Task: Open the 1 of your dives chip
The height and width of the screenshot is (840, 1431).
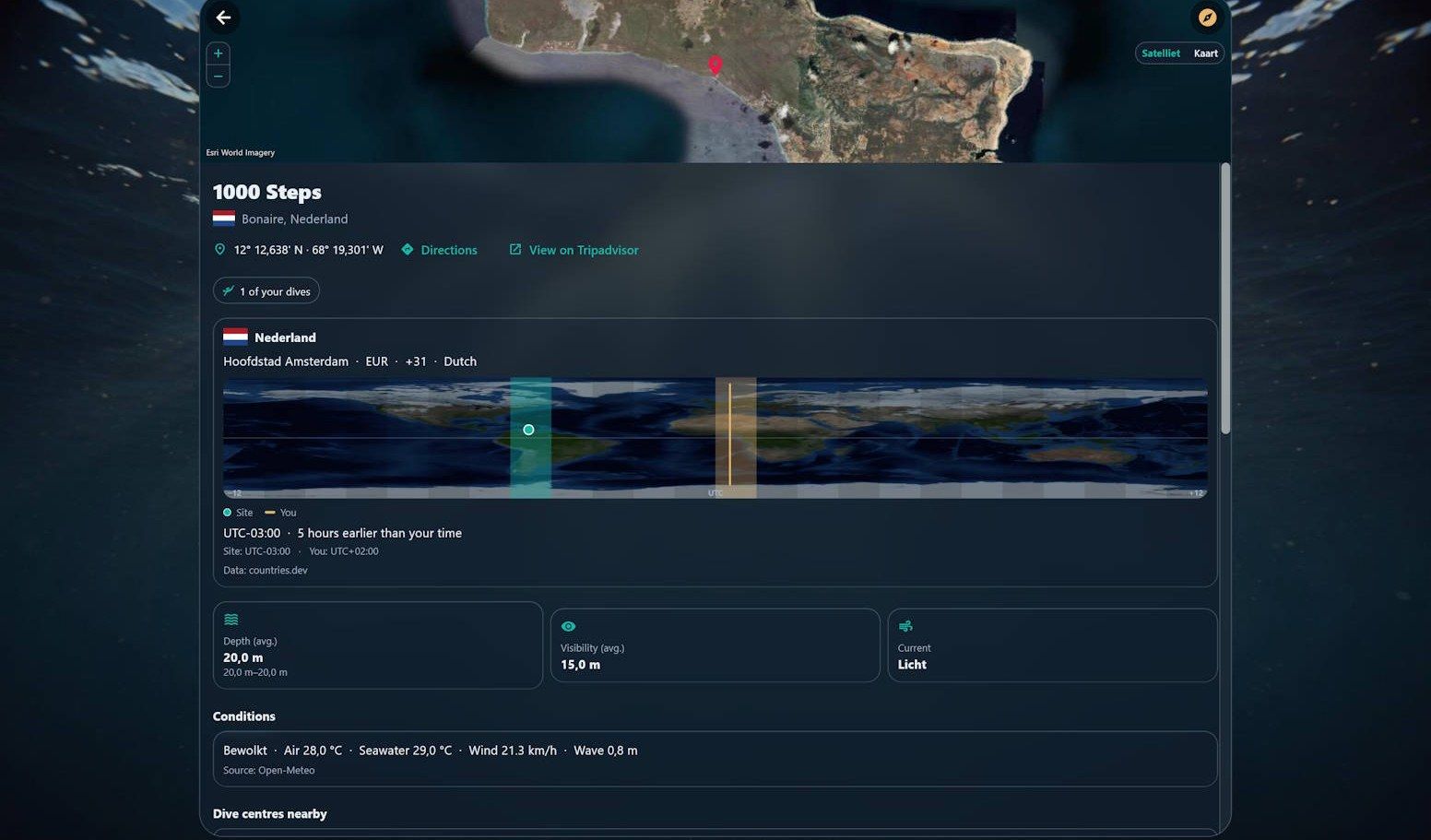Action: [266, 291]
